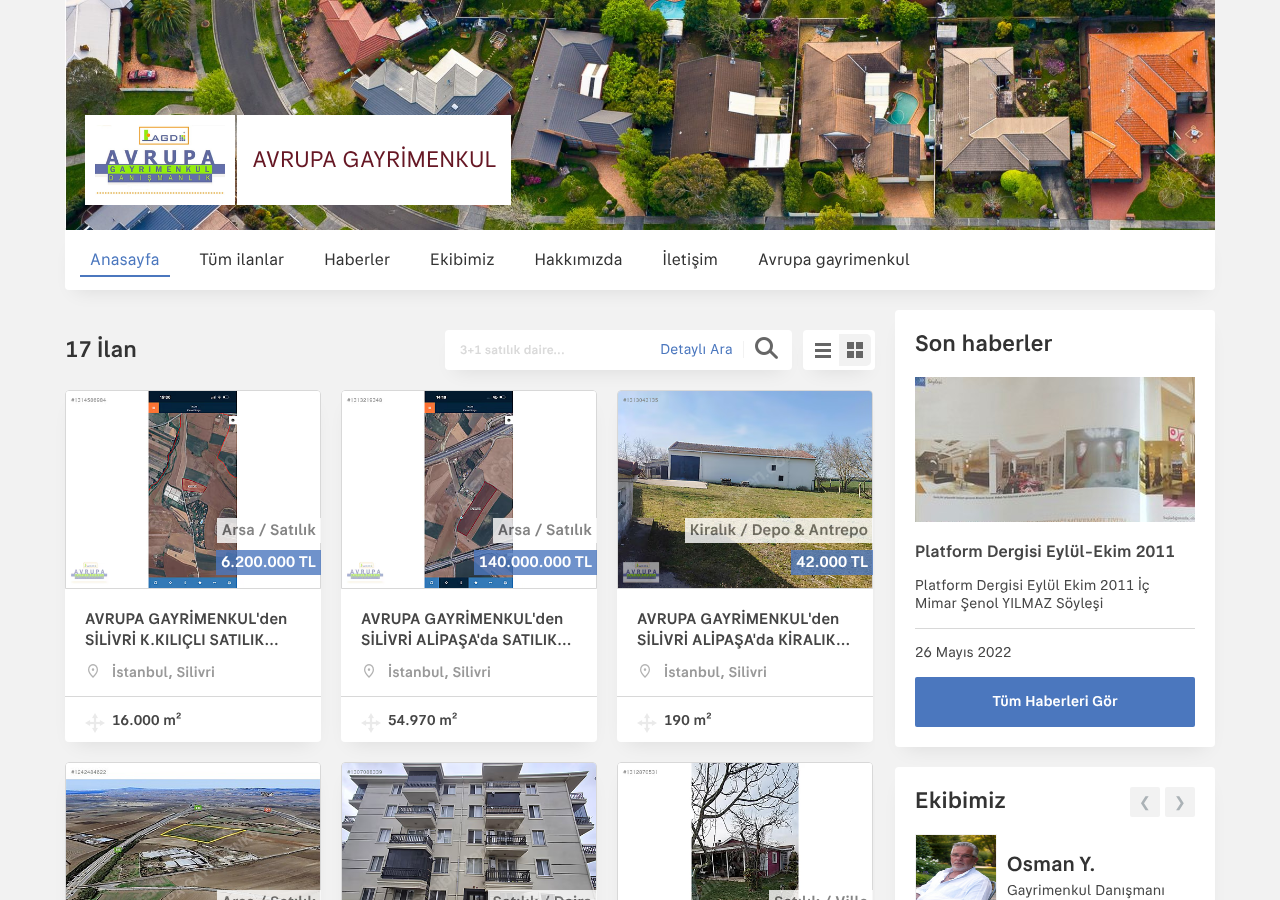Click Platform Dergisi Eylül-Ekim 2011 headline
Viewport: 1280px width, 900px height.
point(1045,552)
